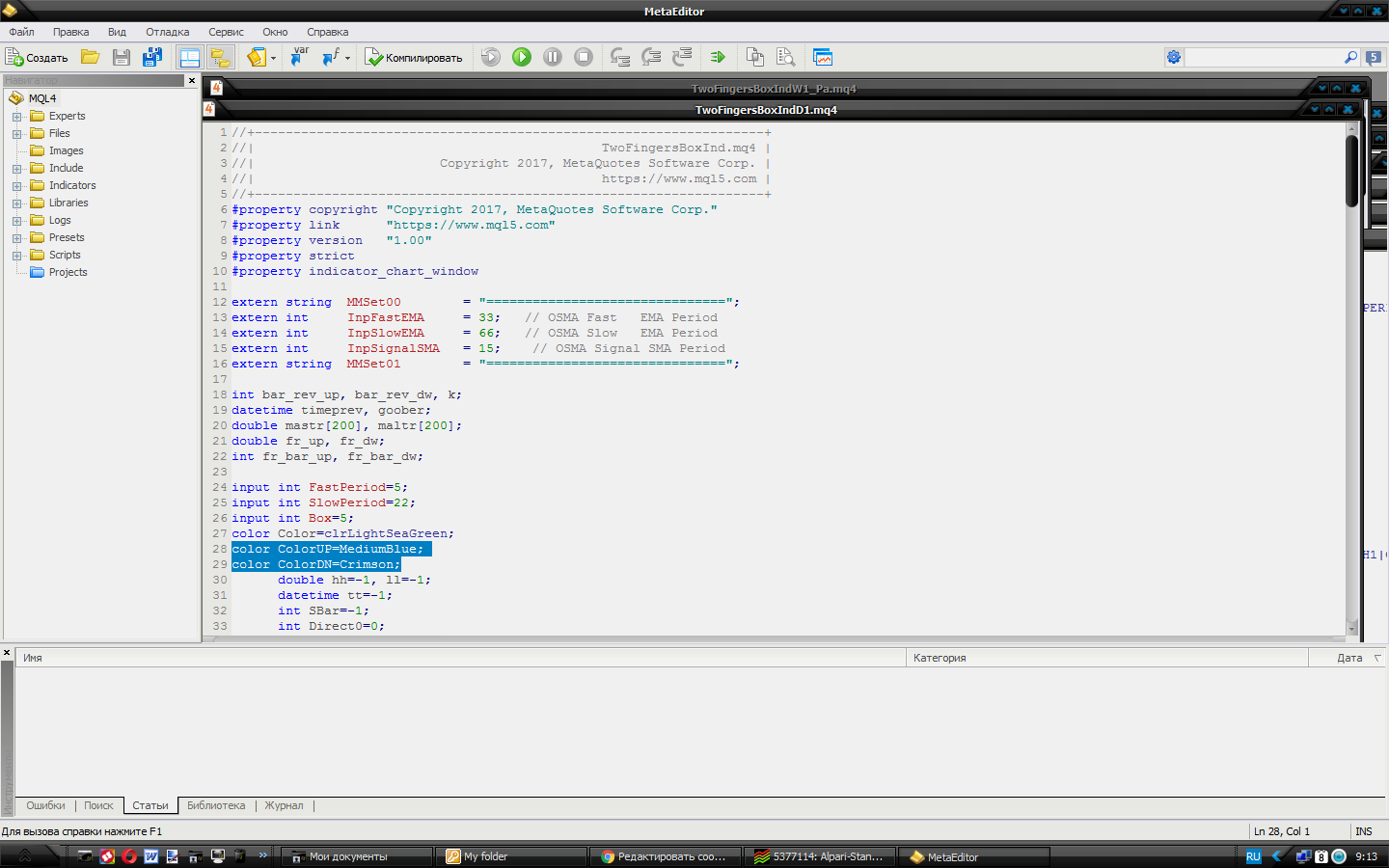This screenshot has width=1389, height=868.
Task: Toggle the Toolbox panel toolbar button
Action: (220, 58)
